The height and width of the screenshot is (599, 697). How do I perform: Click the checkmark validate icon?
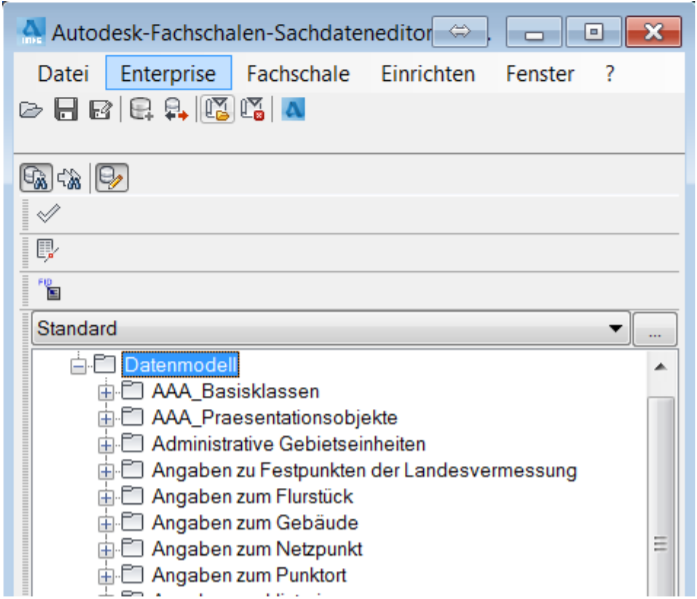[48, 213]
